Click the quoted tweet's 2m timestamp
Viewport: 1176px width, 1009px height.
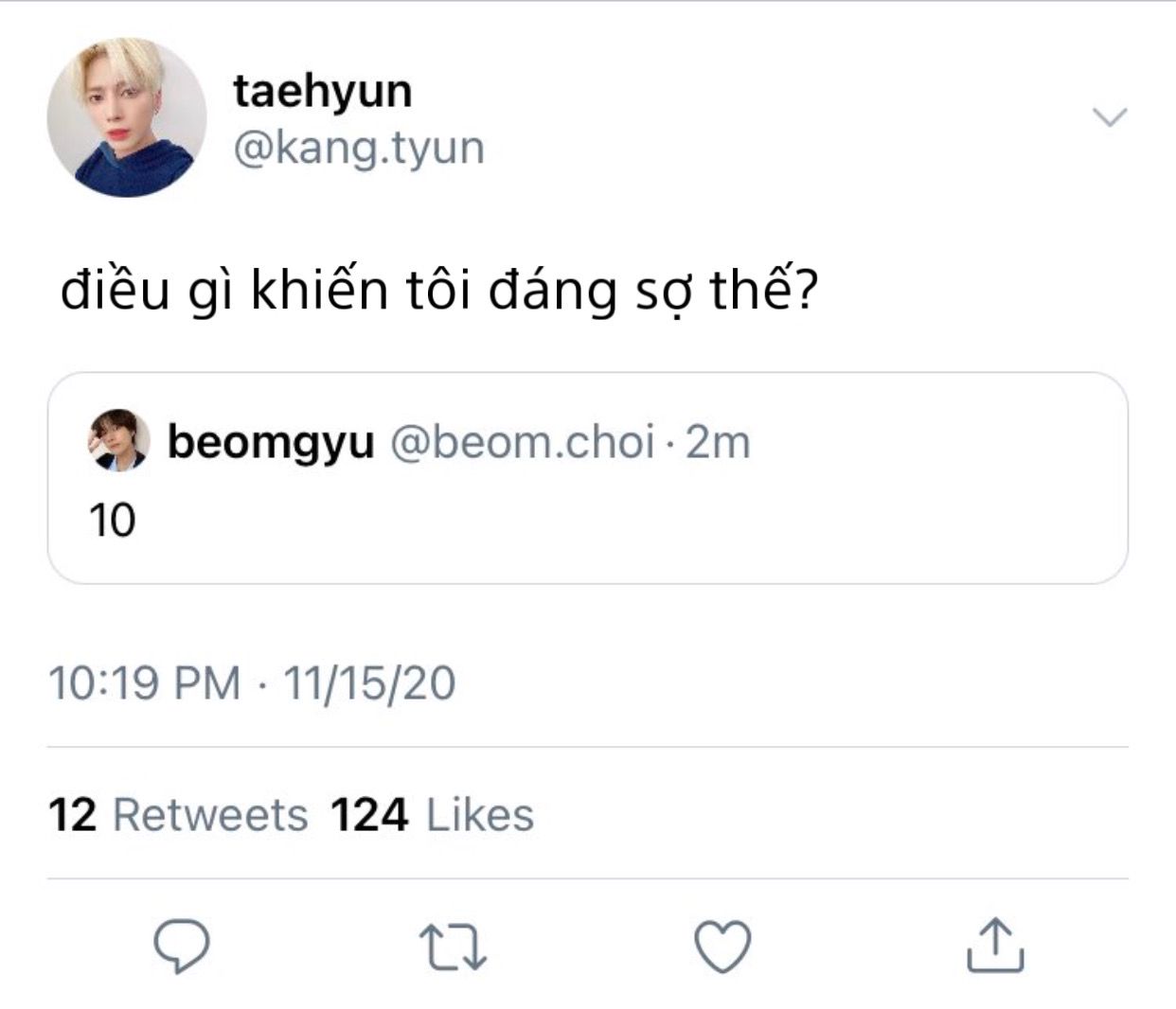(718, 442)
